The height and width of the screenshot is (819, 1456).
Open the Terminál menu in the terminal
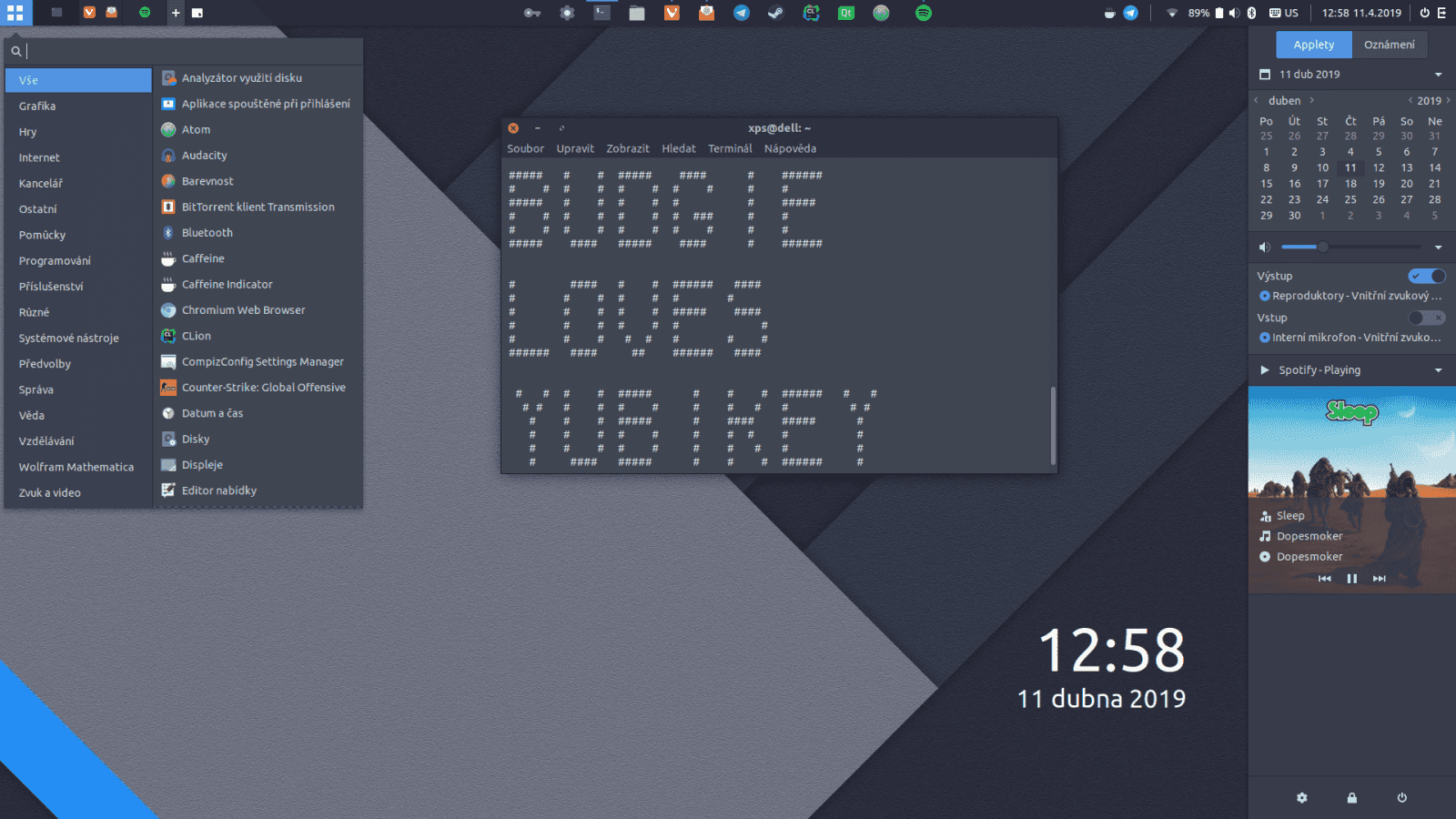pyautogui.click(x=730, y=148)
